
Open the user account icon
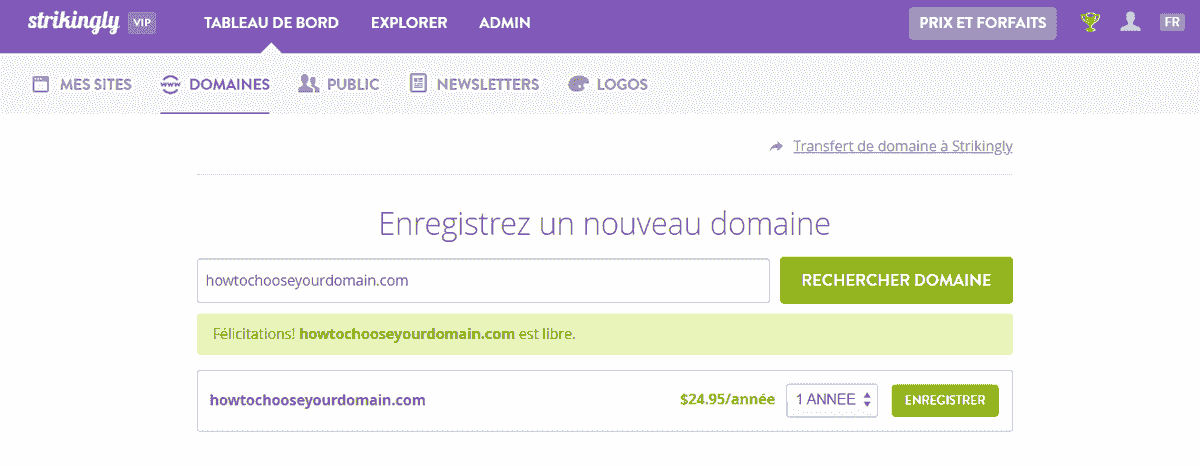point(1131,22)
